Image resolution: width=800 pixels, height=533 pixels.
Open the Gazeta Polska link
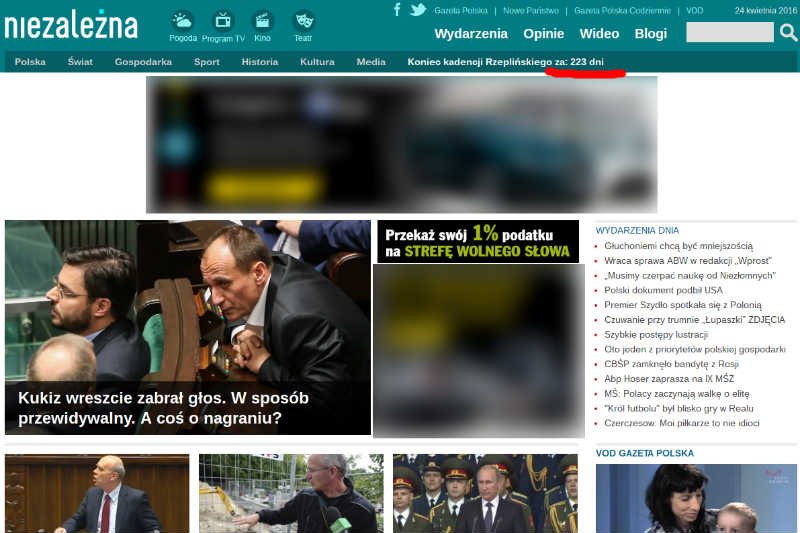[461, 10]
